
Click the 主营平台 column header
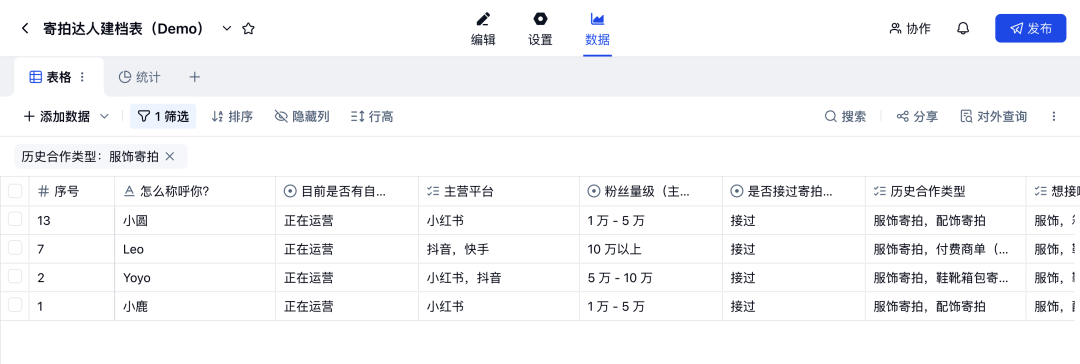coord(499,192)
